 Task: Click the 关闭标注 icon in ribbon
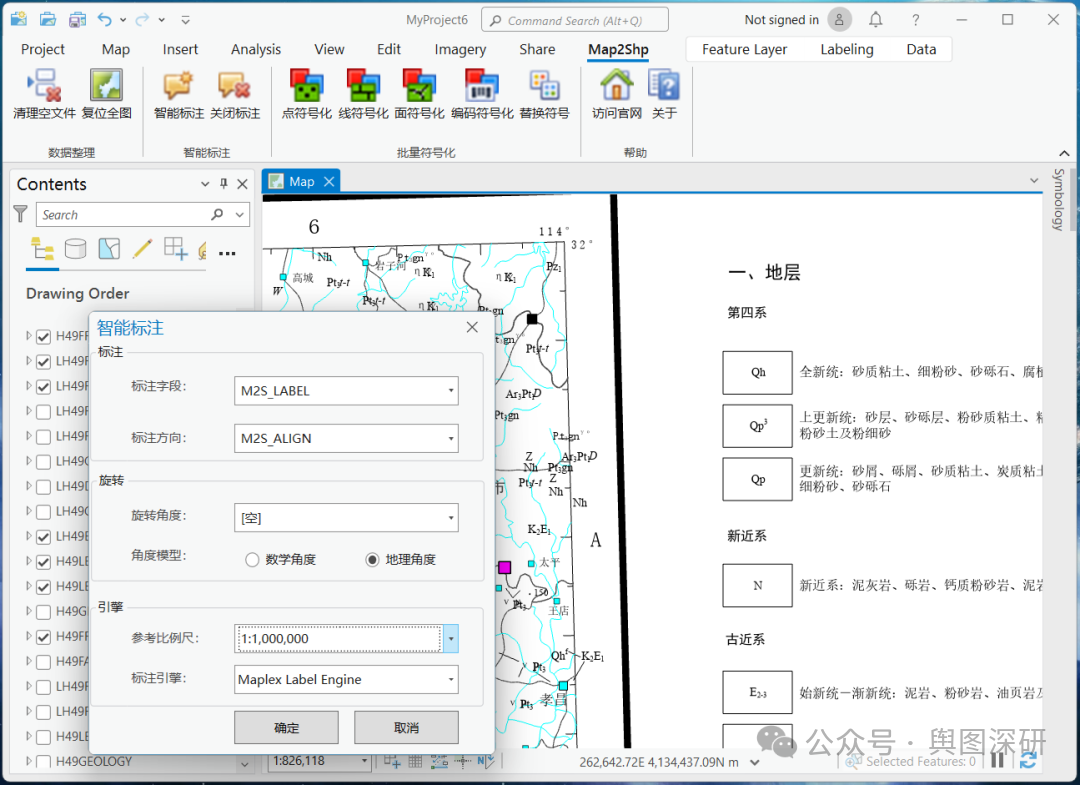click(x=235, y=86)
